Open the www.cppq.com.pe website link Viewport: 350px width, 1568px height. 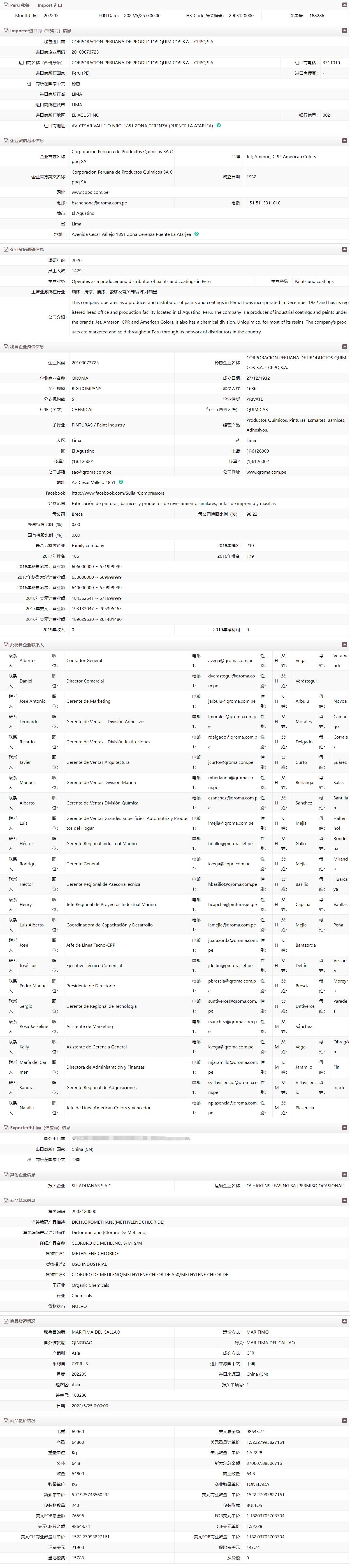point(90,192)
